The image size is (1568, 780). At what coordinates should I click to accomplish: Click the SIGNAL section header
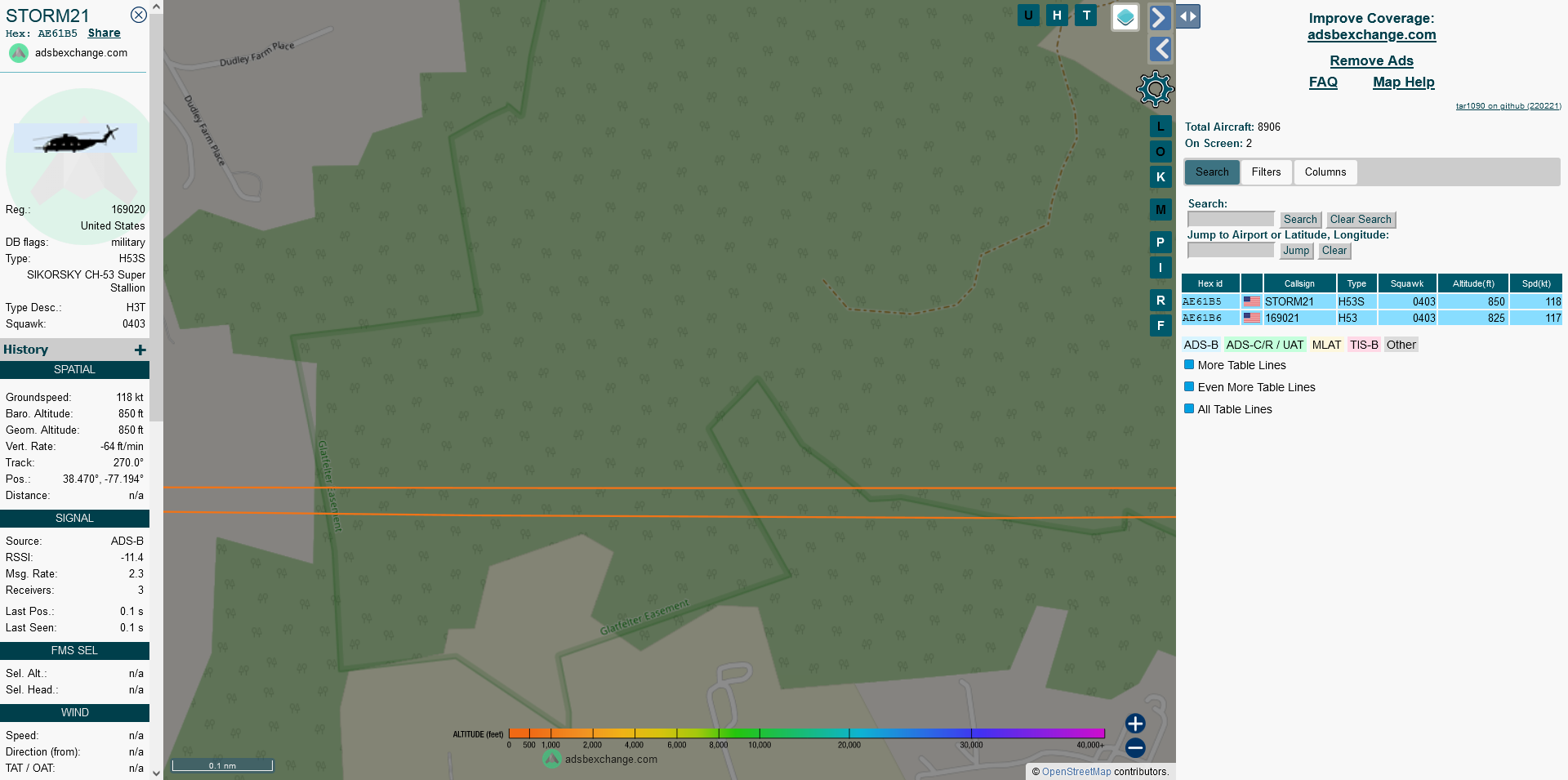(x=74, y=519)
